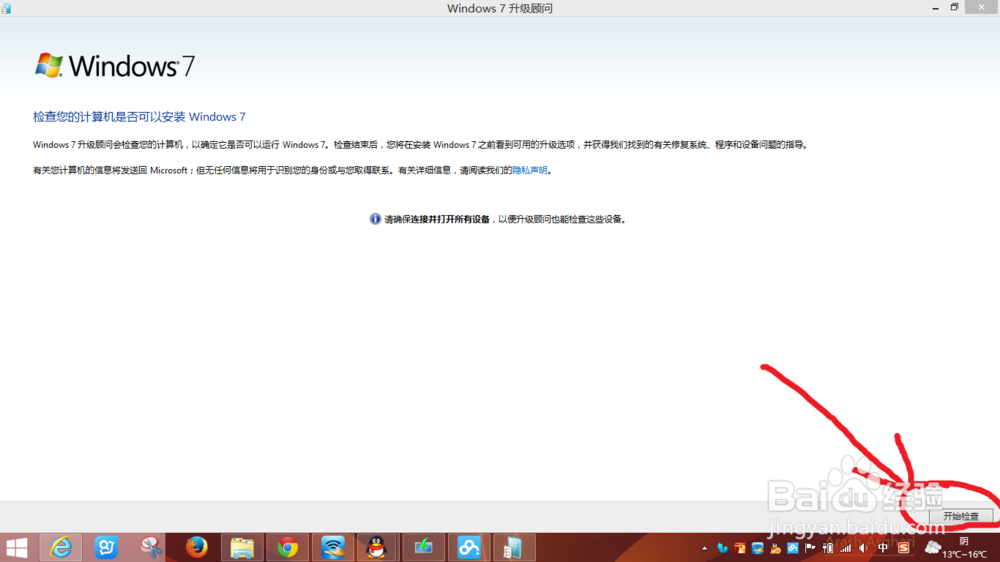
Task: Open the WiFi hotspot app in the taskbar
Action: click(332, 548)
